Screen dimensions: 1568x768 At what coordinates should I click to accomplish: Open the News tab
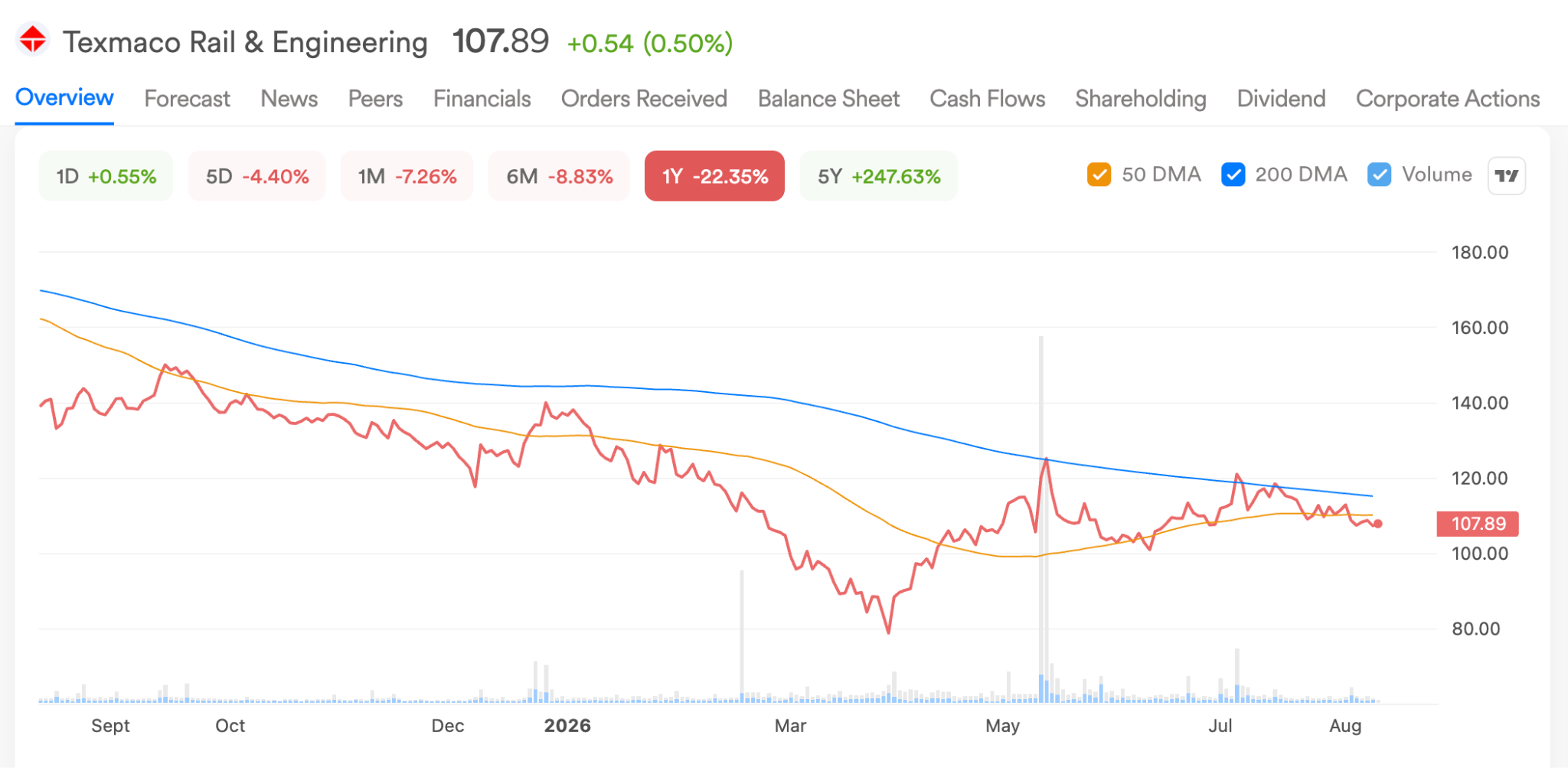click(x=289, y=99)
